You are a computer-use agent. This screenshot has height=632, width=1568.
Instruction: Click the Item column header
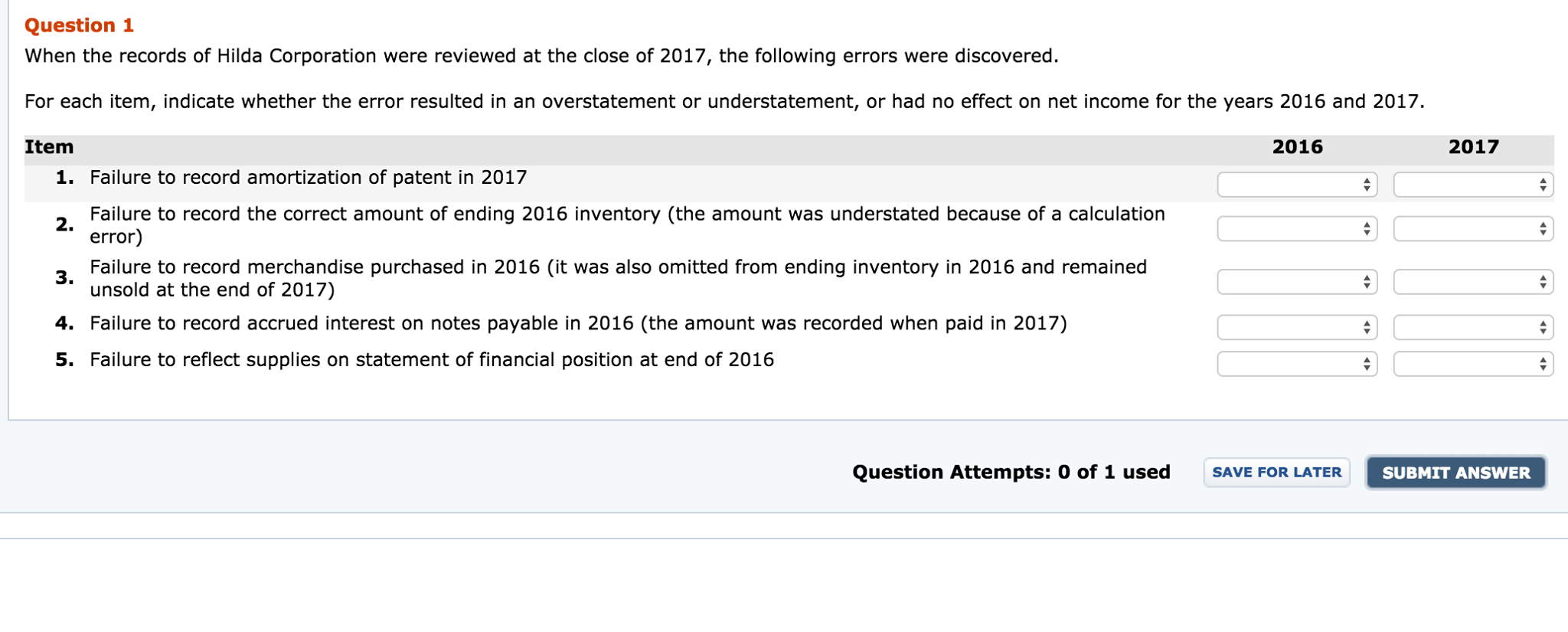coord(48,146)
